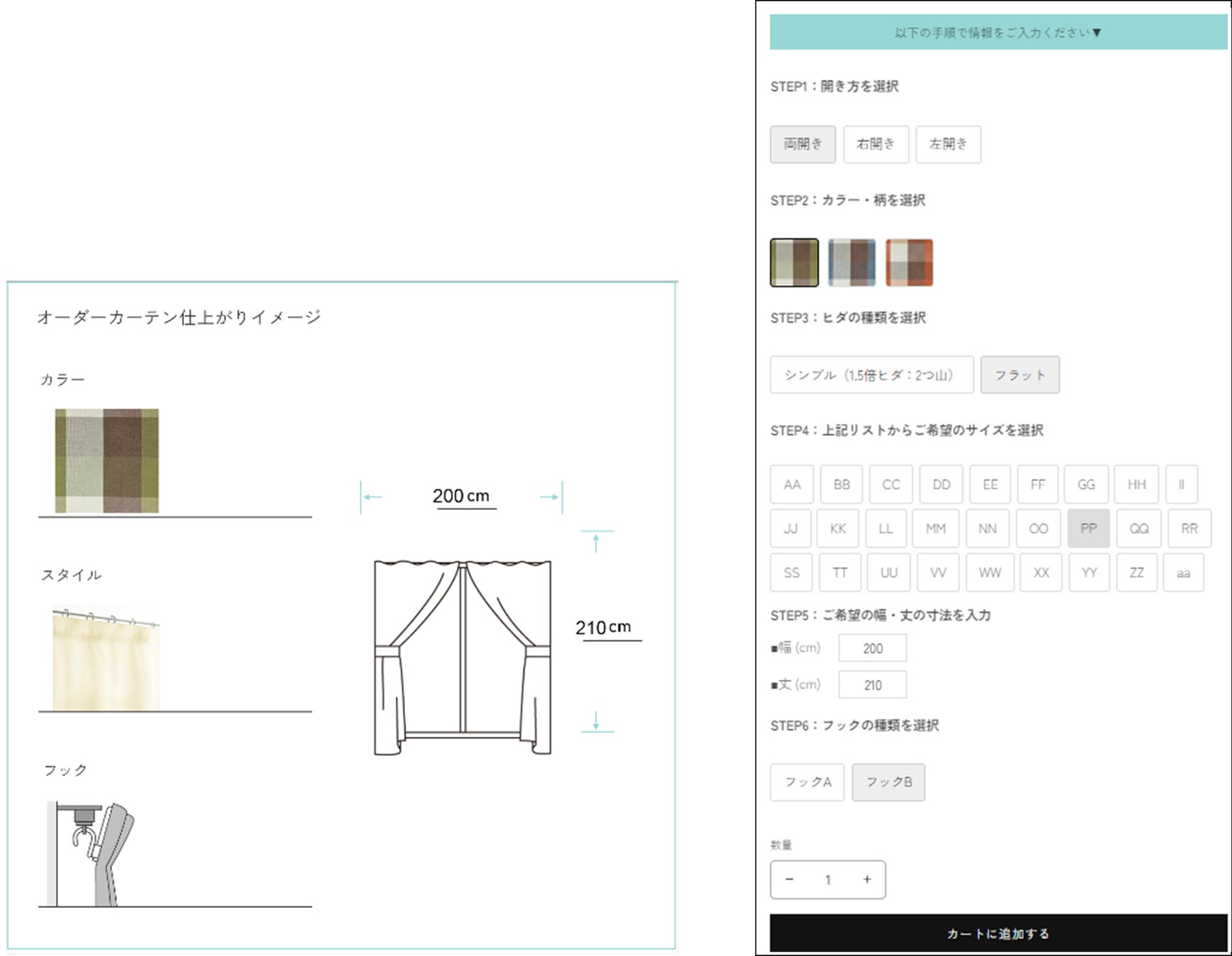
Task: Select フックA hook type
Action: click(x=807, y=782)
